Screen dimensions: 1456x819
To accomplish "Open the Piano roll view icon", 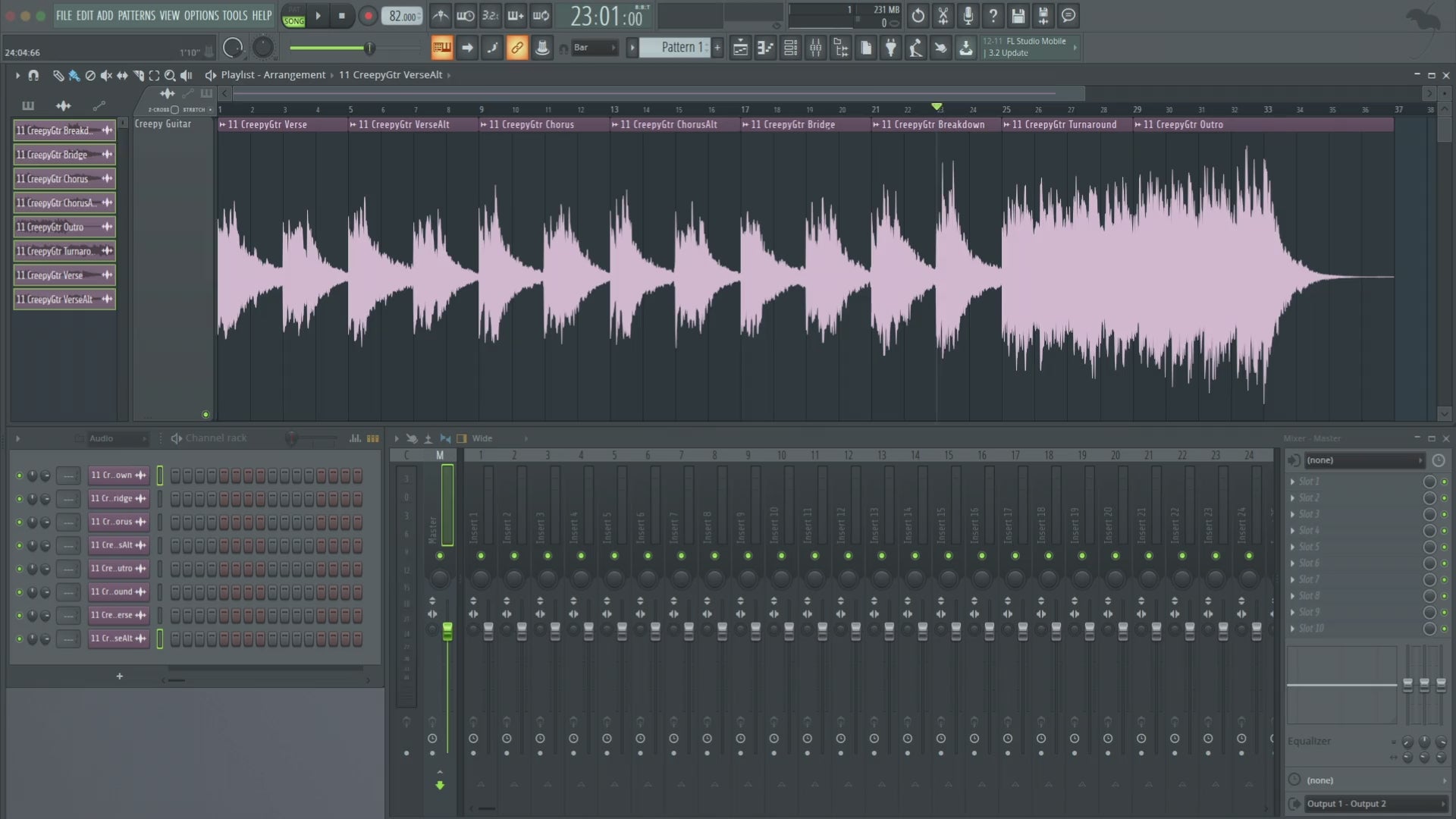I will coord(765,48).
